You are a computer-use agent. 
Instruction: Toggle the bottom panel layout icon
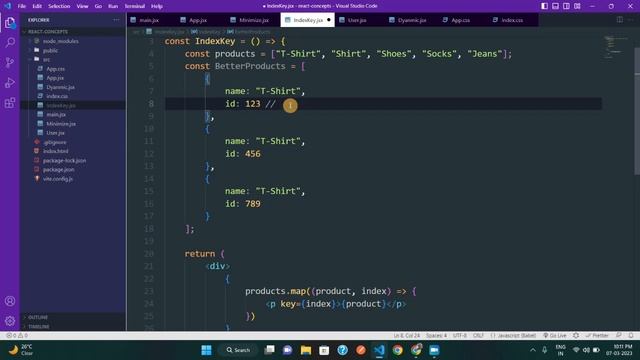[556, 6]
